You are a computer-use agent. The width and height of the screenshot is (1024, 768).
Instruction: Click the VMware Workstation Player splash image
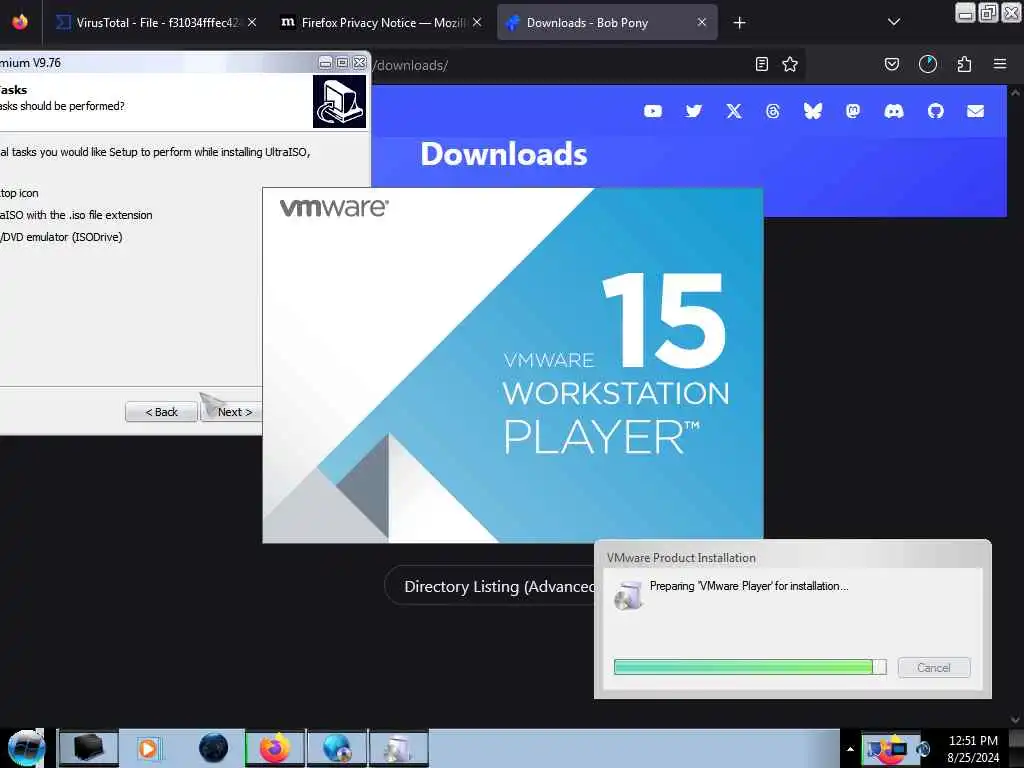click(513, 365)
